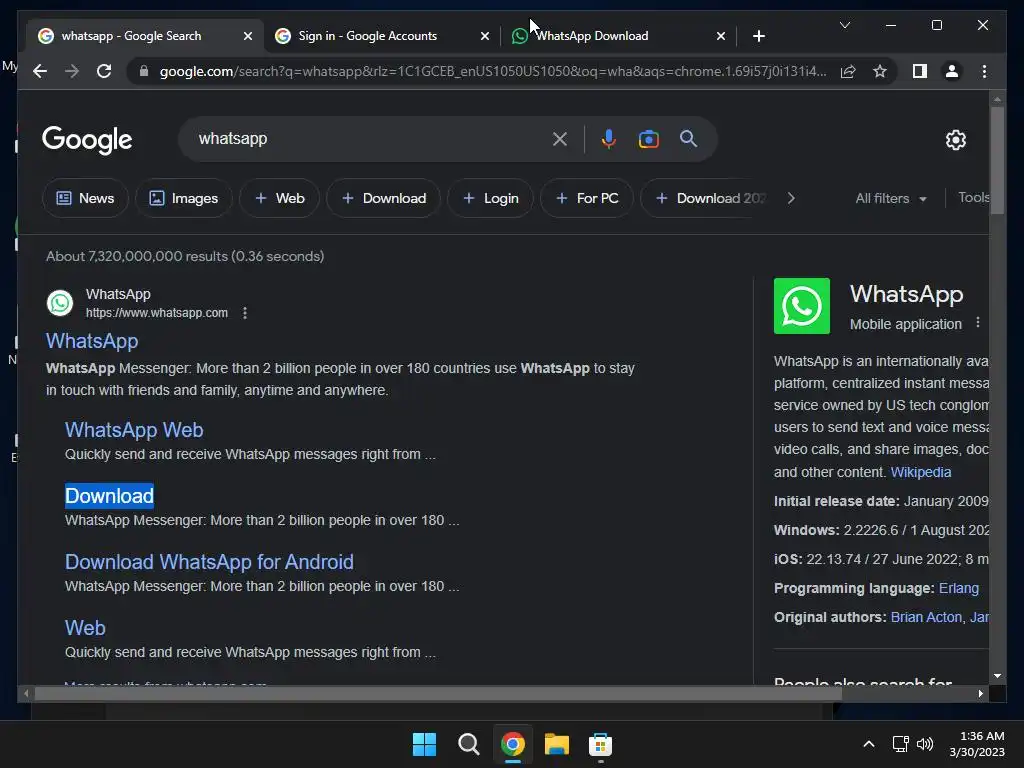Open the Tools options
This screenshot has height=768, width=1024.
(x=973, y=197)
